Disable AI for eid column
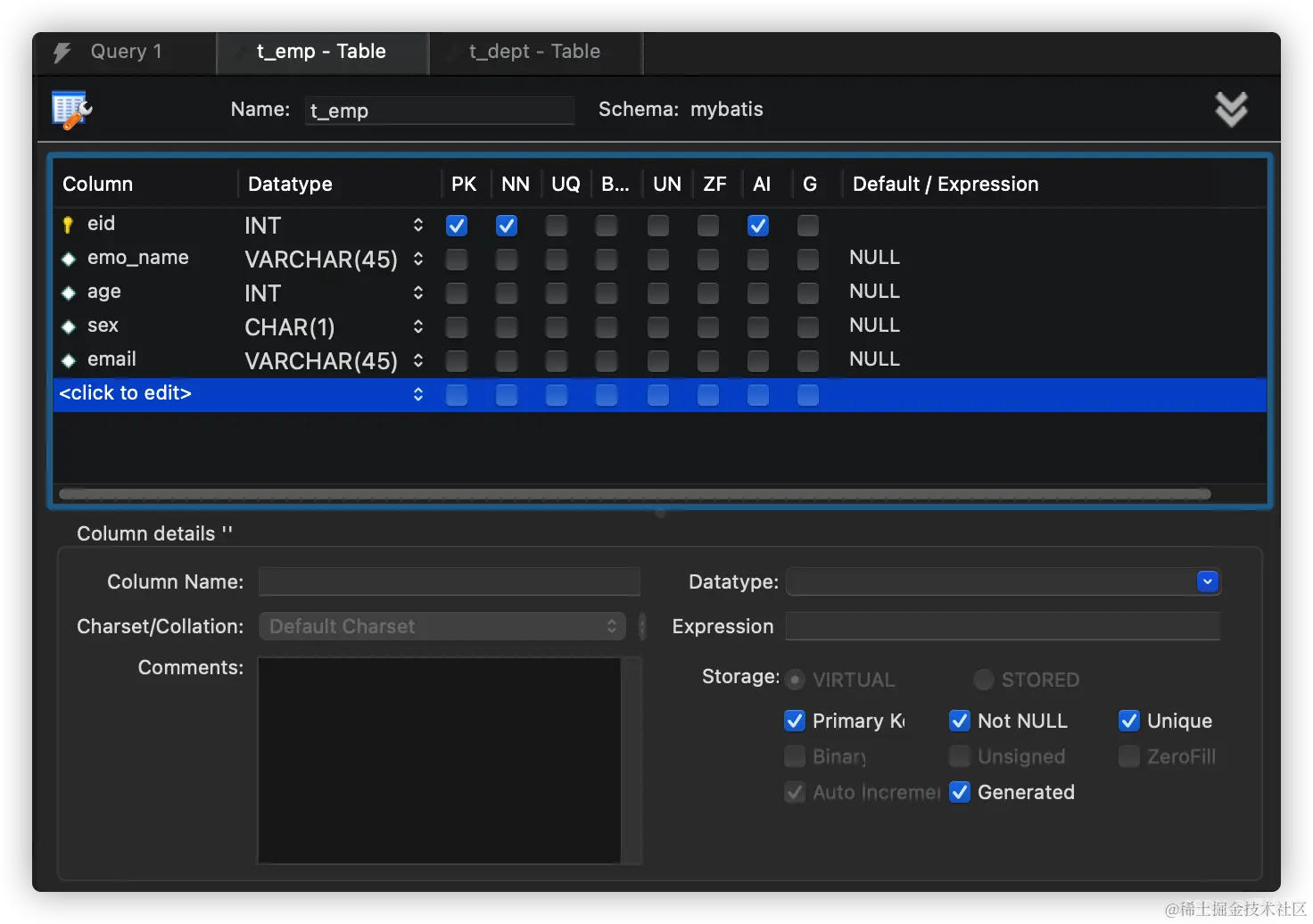 [x=758, y=226]
